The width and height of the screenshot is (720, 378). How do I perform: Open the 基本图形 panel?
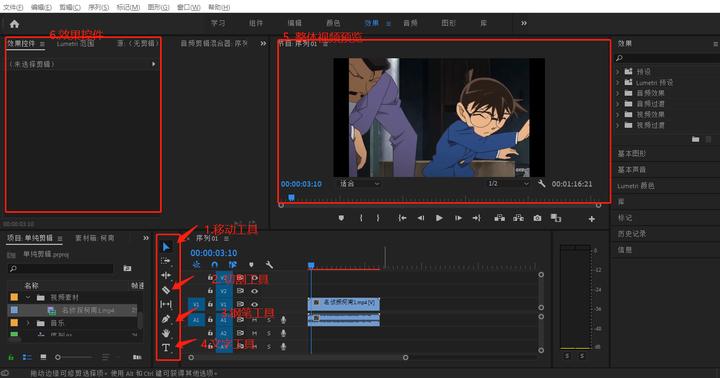631,153
